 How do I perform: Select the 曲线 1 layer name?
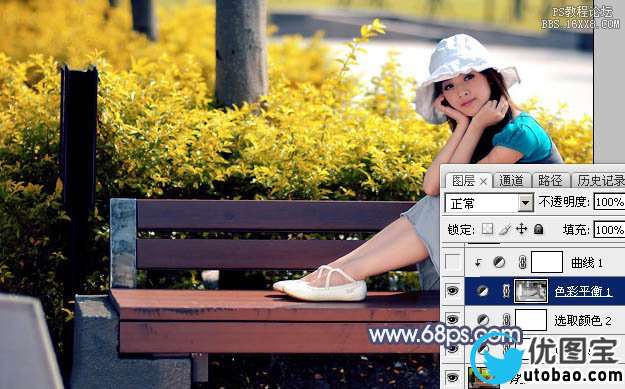point(587,263)
